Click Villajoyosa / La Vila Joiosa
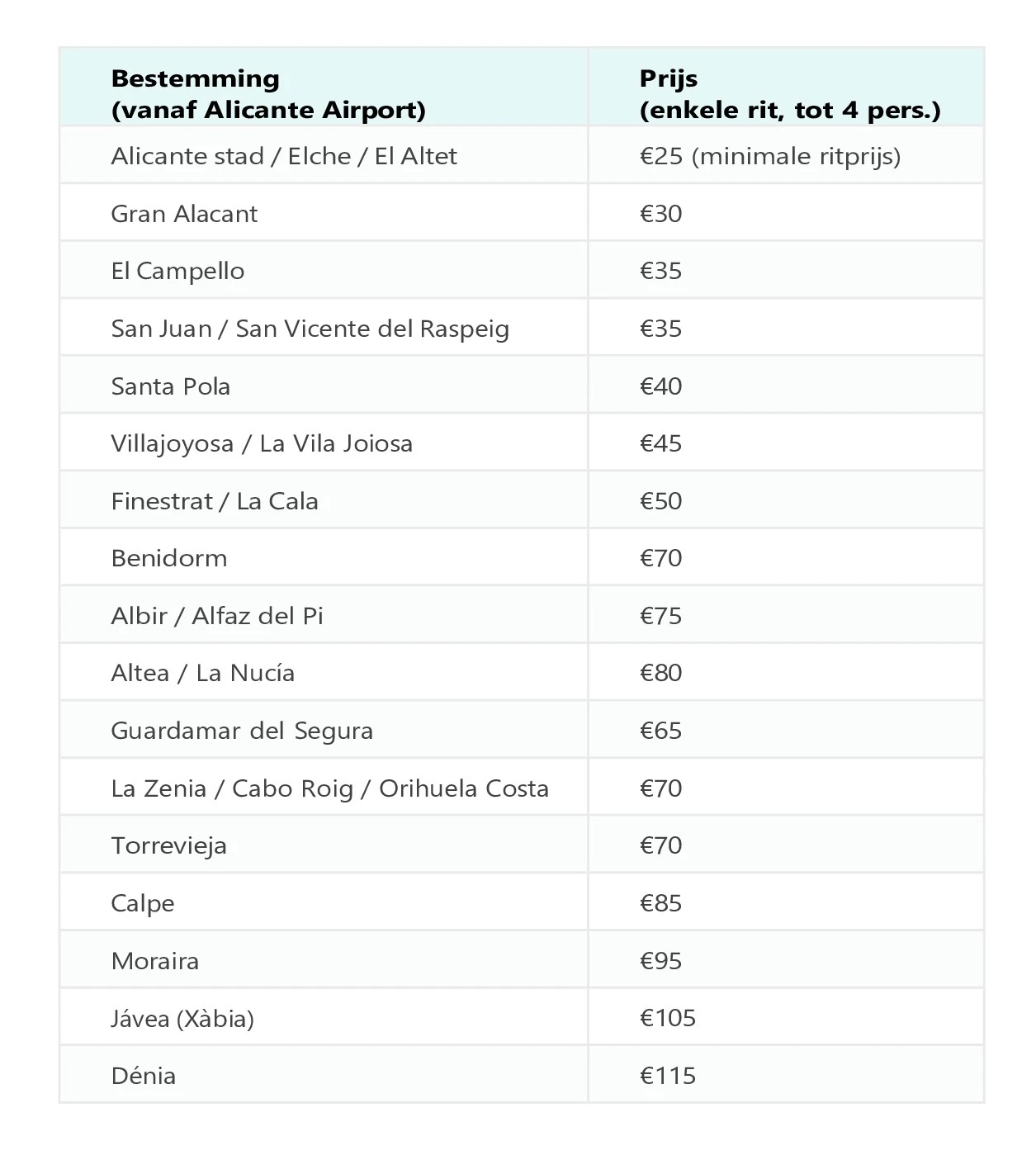This screenshot has width=1036, height=1155. pyautogui.click(x=261, y=443)
